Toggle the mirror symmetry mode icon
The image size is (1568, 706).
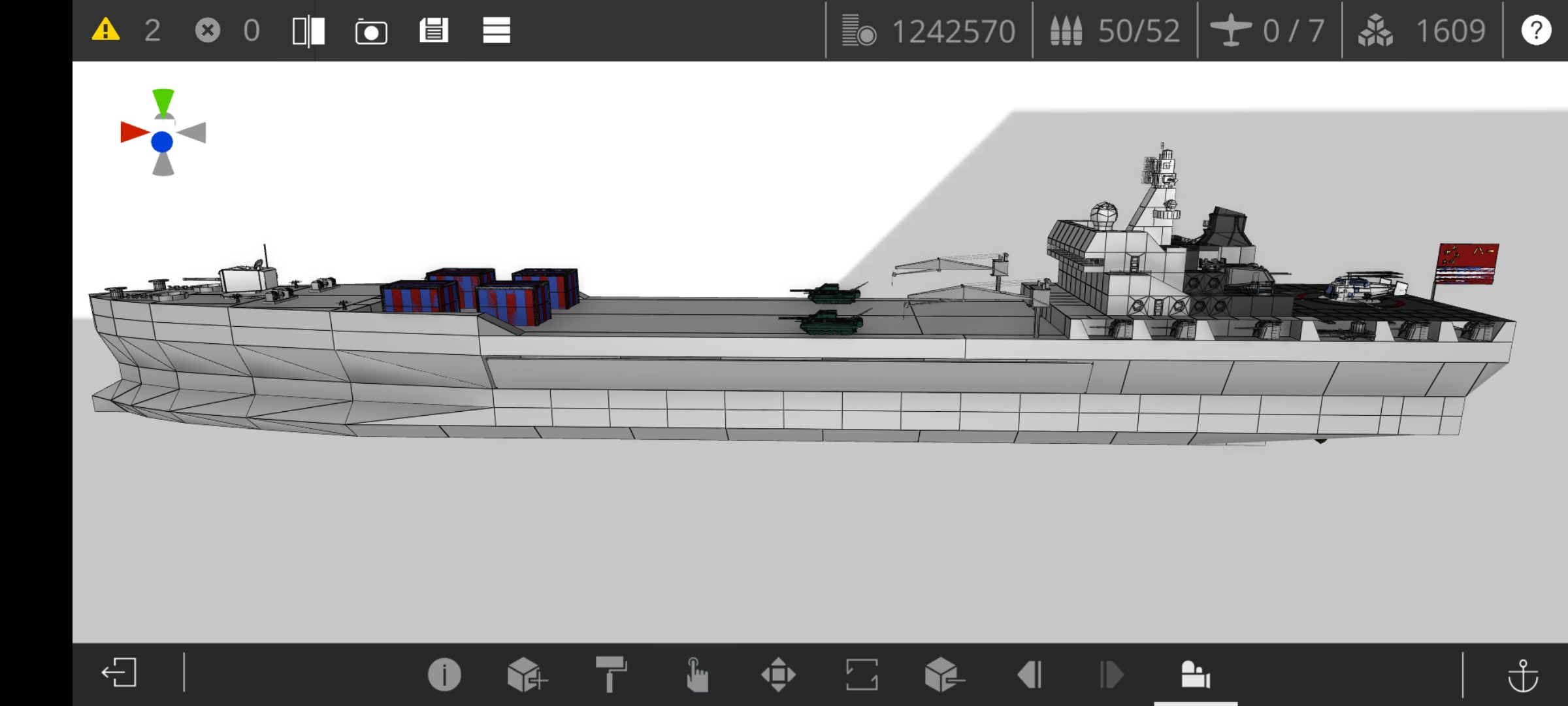308,31
